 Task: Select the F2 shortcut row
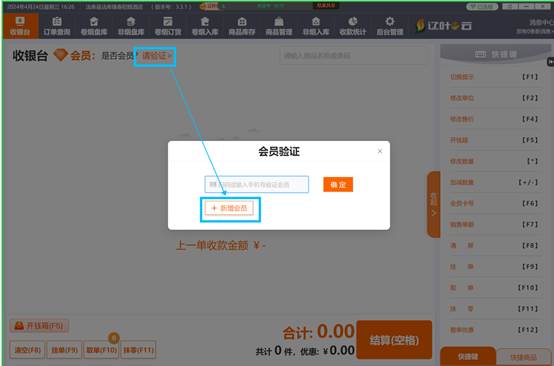494,98
